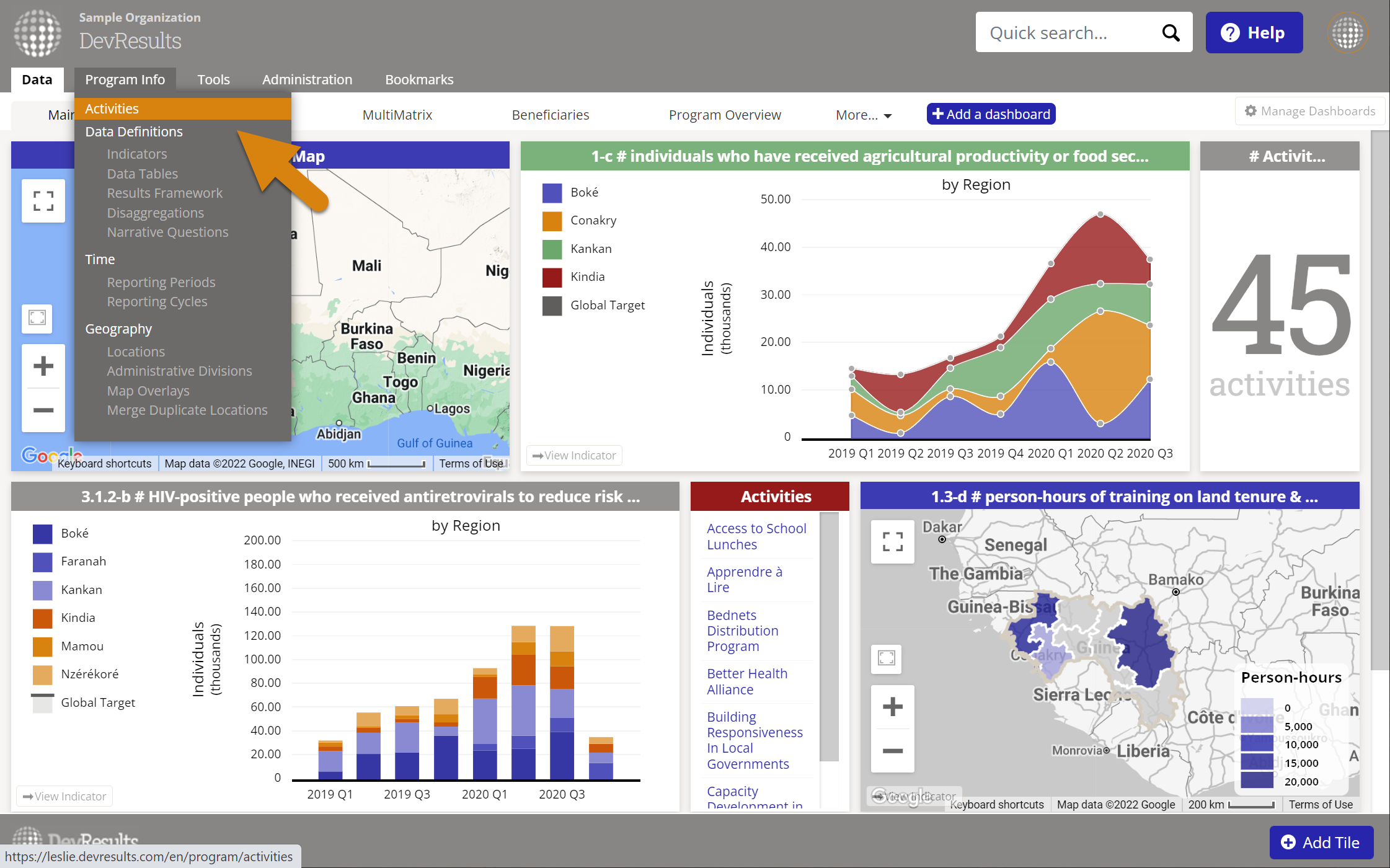The width and height of the screenshot is (1390, 868).
Task: Click the search magnifier icon
Action: click(1170, 33)
